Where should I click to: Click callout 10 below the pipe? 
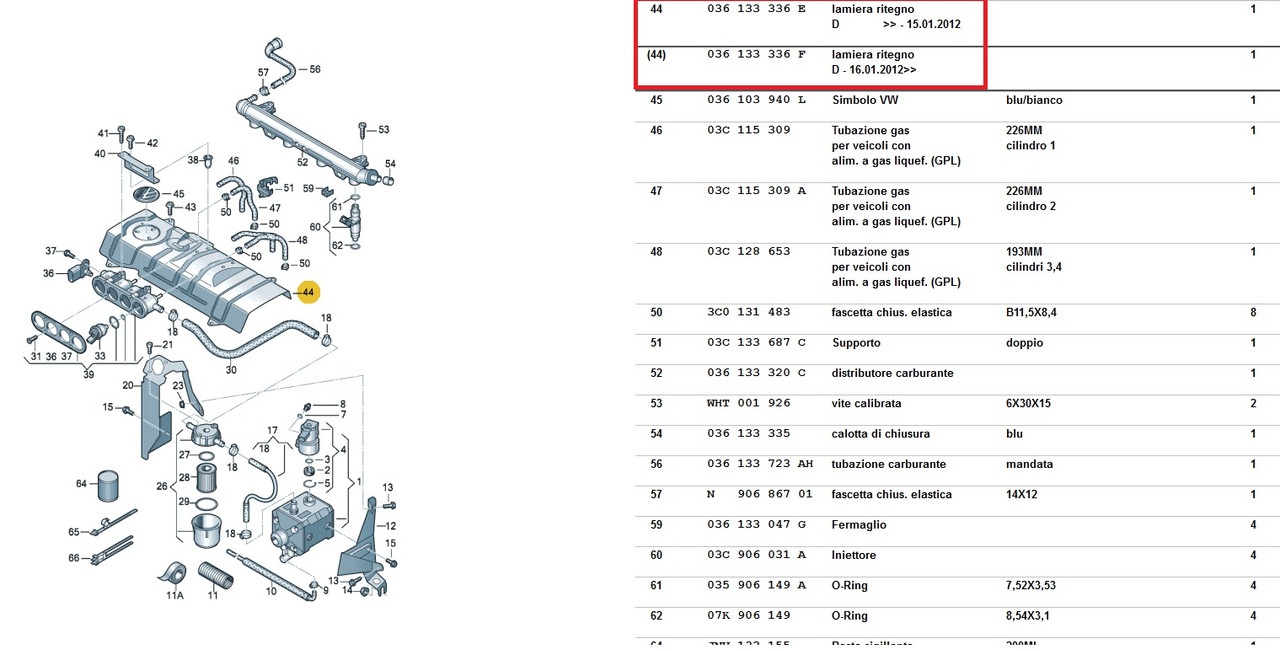tap(271, 592)
